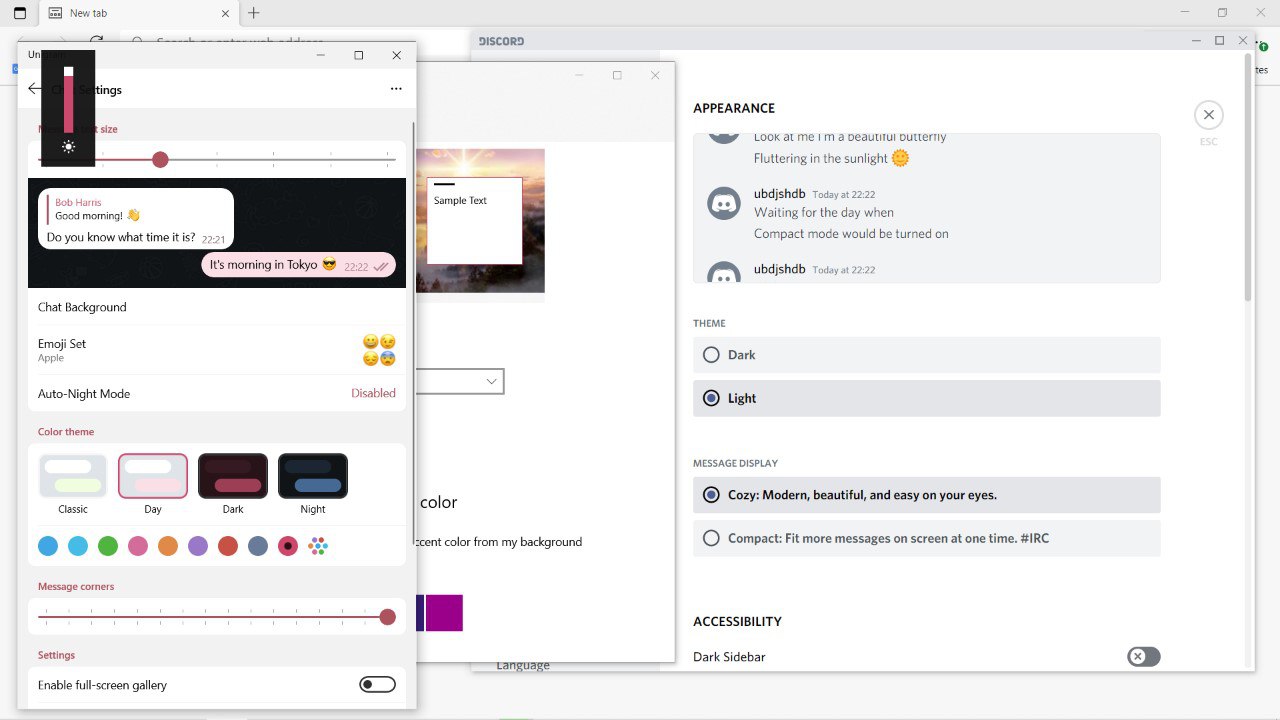The width and height of the screenshot is (1280, 720).
Task: Select the magenta accent color square
Action: click(x=444, y=613)
